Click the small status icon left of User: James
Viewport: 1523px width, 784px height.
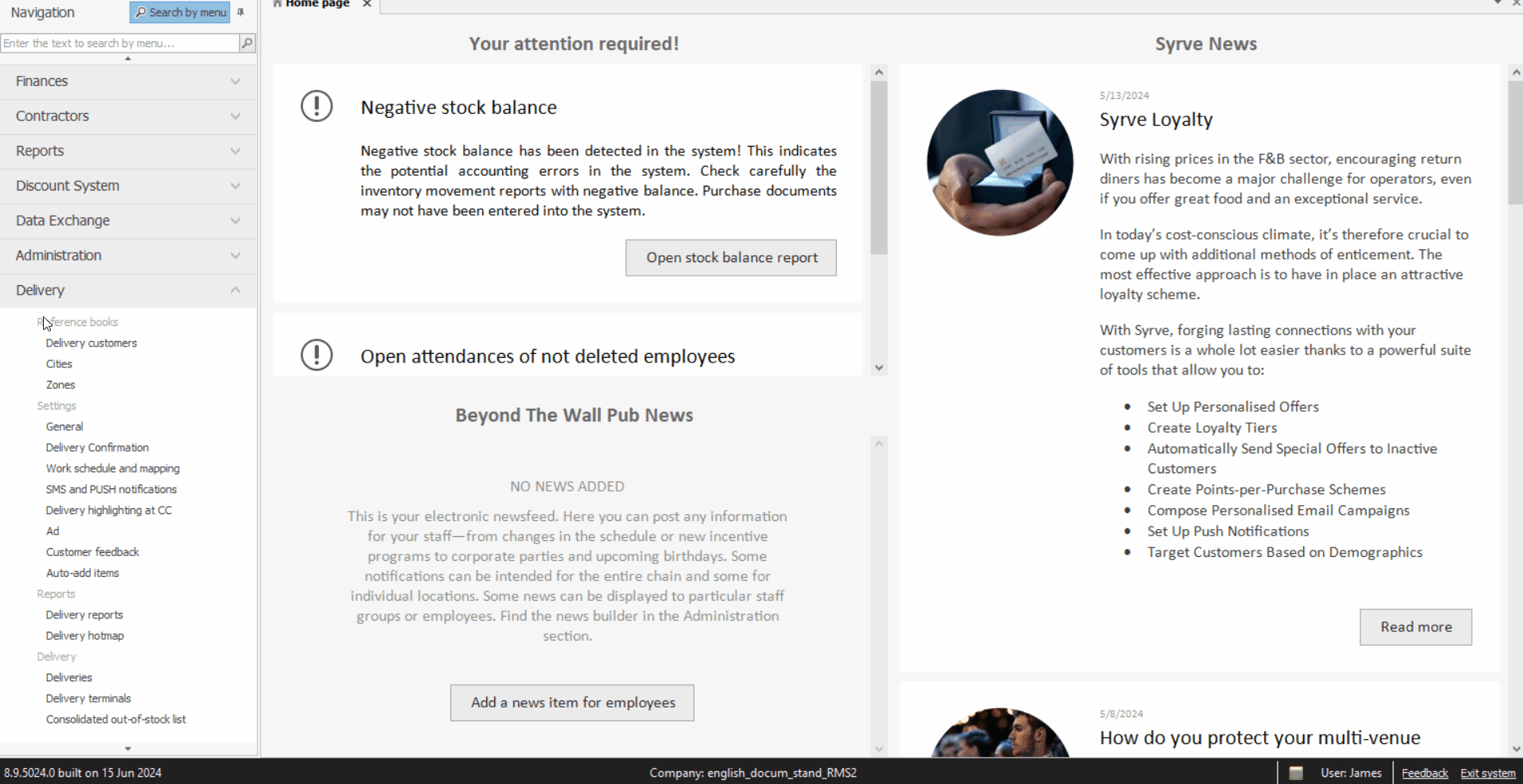coord(1296,773)
